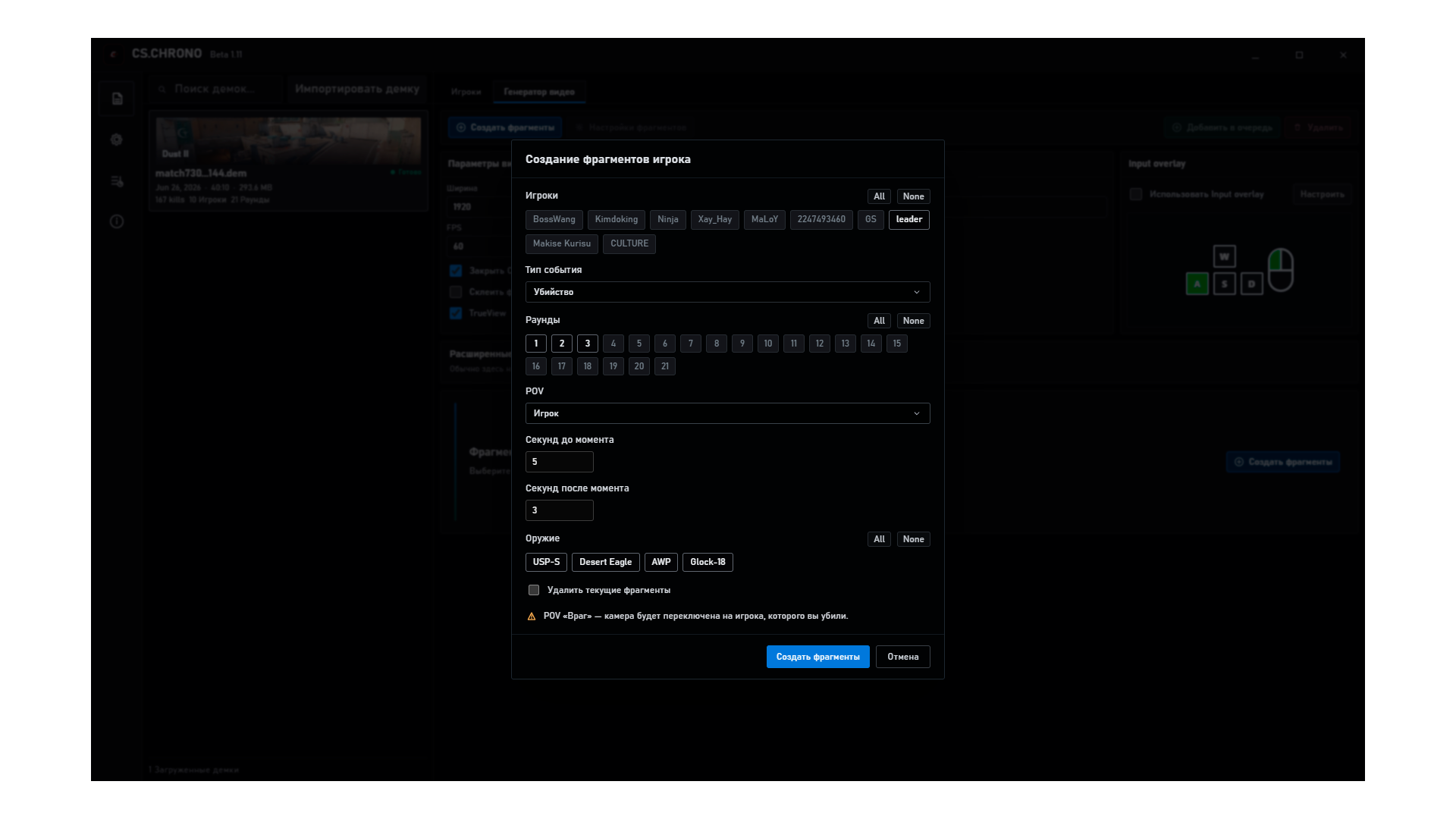Select round 10

coord(768,344)
